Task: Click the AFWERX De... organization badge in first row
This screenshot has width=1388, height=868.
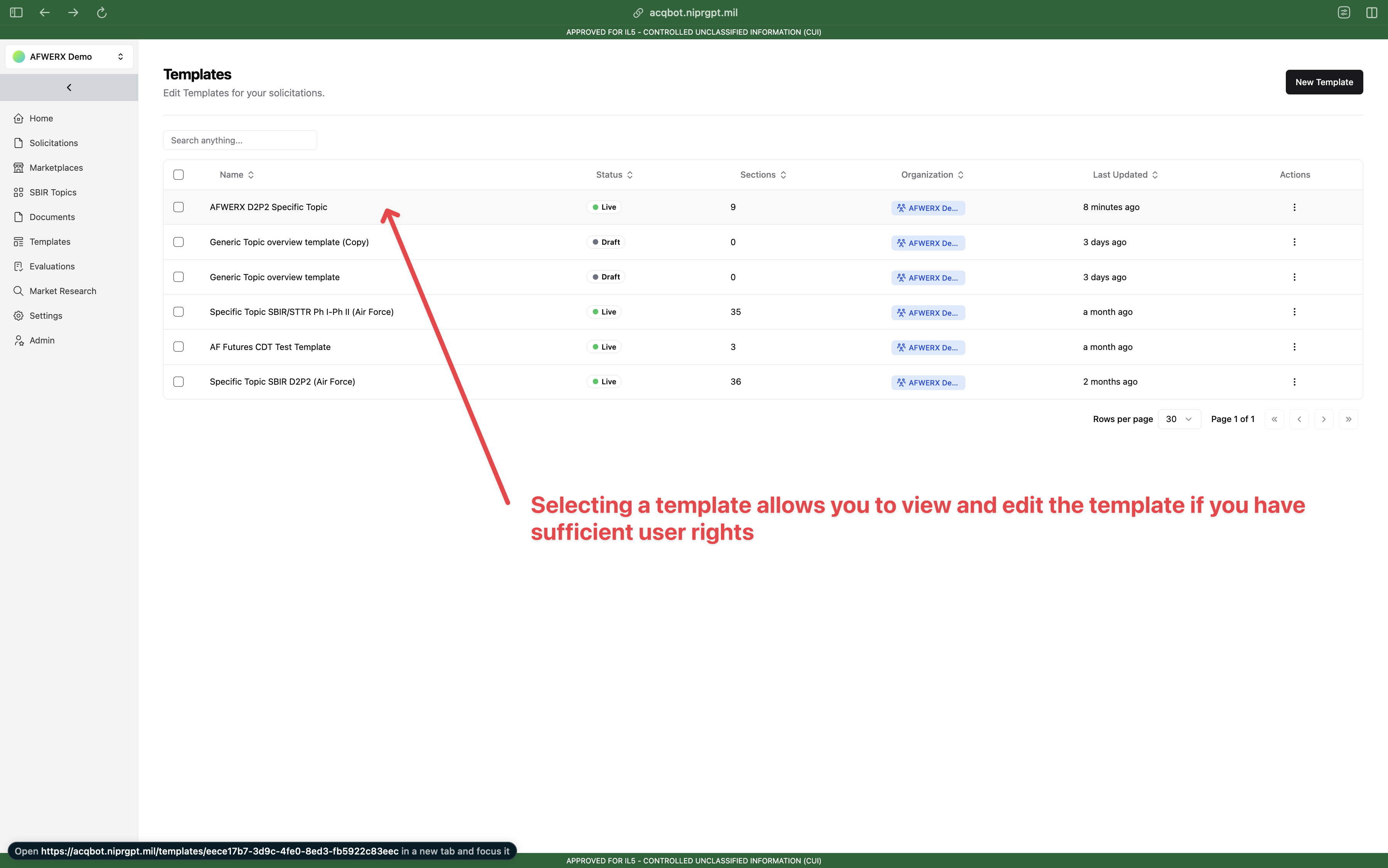Action: point(928,208)
